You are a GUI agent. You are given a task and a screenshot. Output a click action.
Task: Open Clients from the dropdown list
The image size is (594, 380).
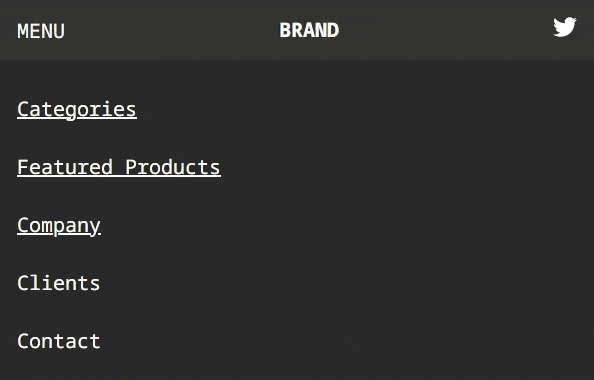pyautogui.click(x=59, y=283)
